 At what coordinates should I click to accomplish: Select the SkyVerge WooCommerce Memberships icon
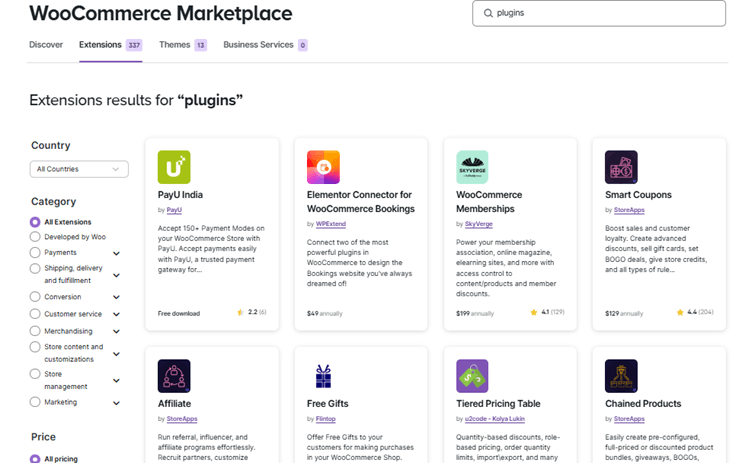[472, 167]
